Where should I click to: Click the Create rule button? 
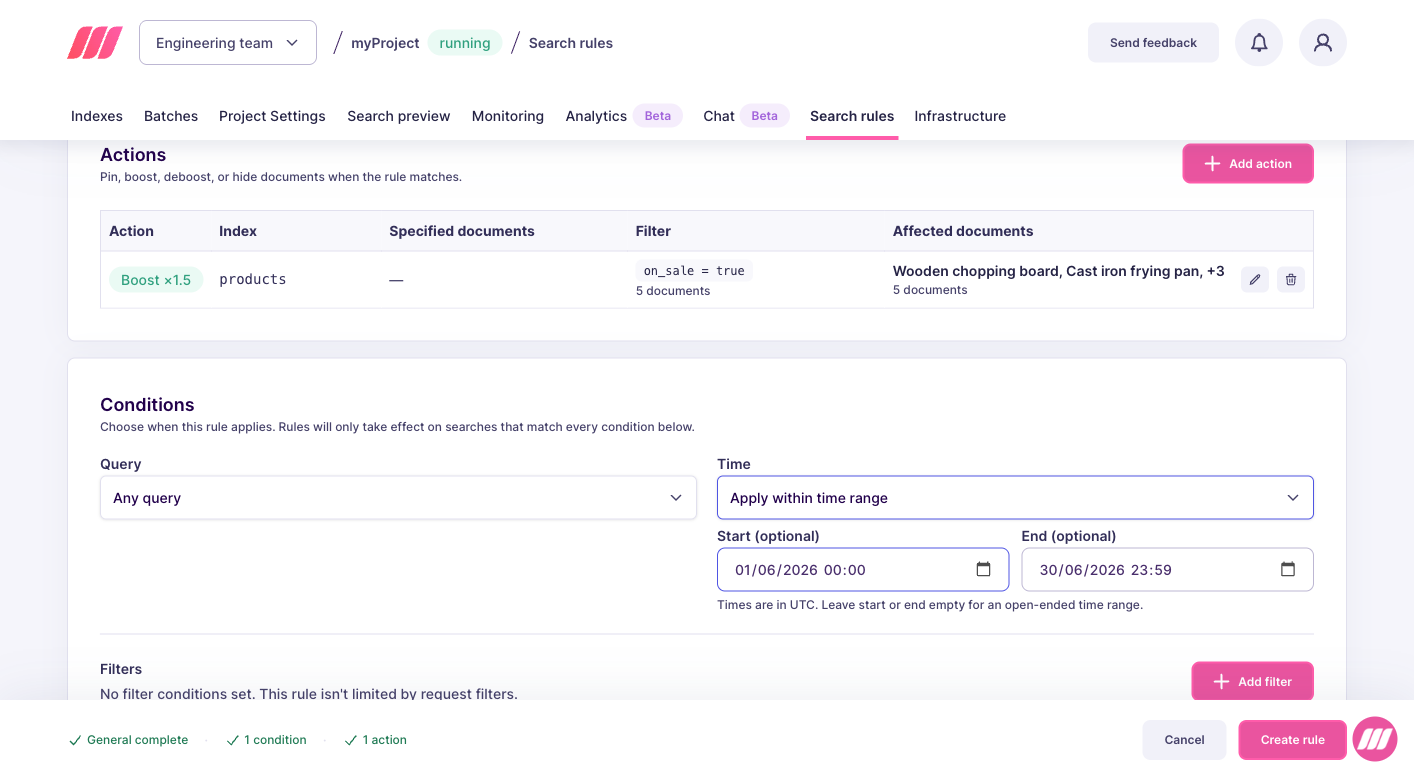pos(1292,740)
